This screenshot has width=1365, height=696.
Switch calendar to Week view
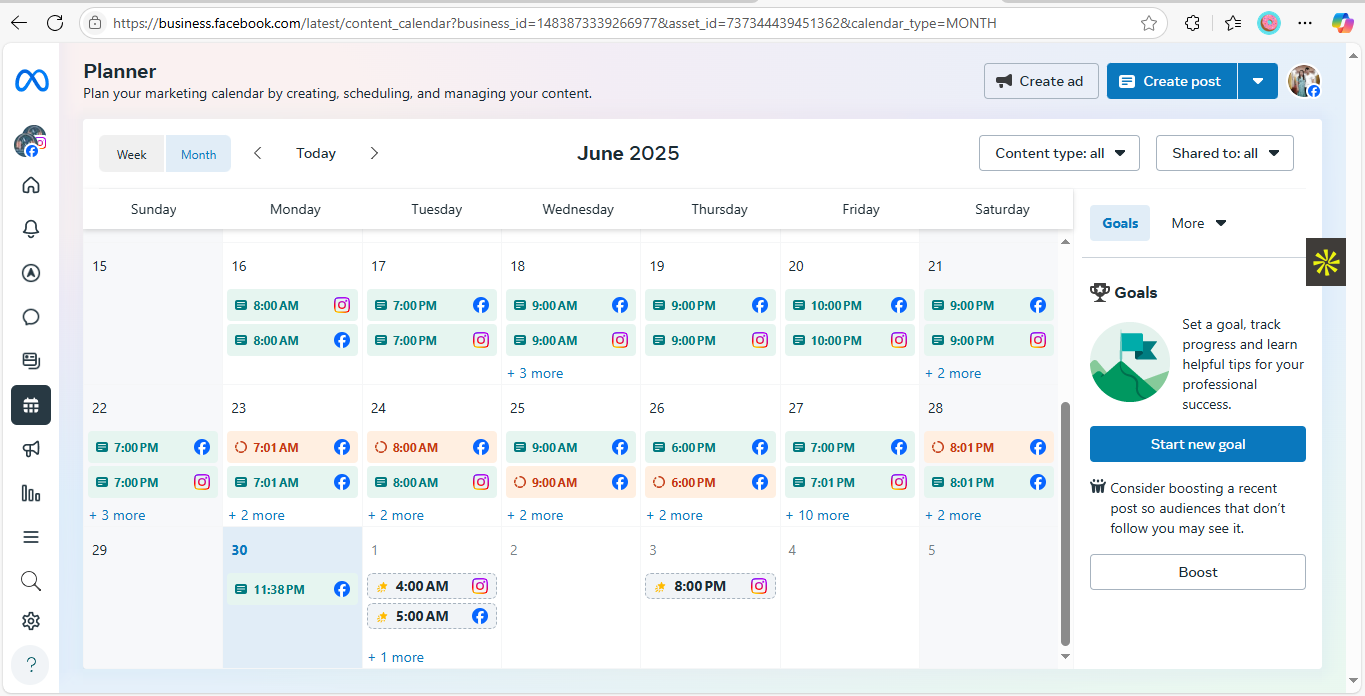(x=132, y=154)
